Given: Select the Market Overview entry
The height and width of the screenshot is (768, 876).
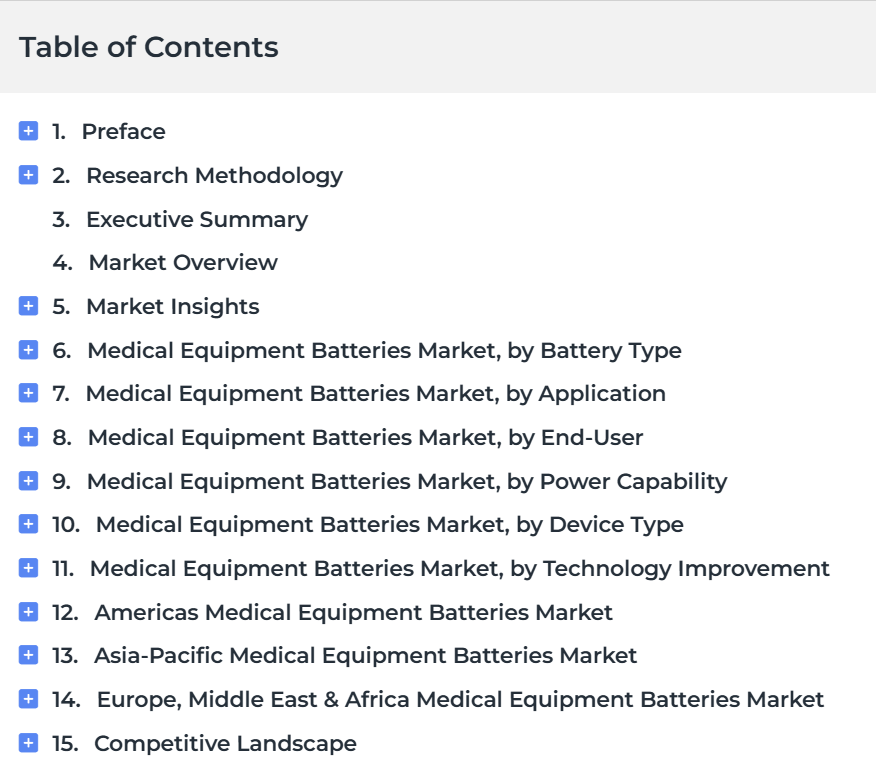Looking at the screenshot, I should pyautogui.click(x=183, y=263).
